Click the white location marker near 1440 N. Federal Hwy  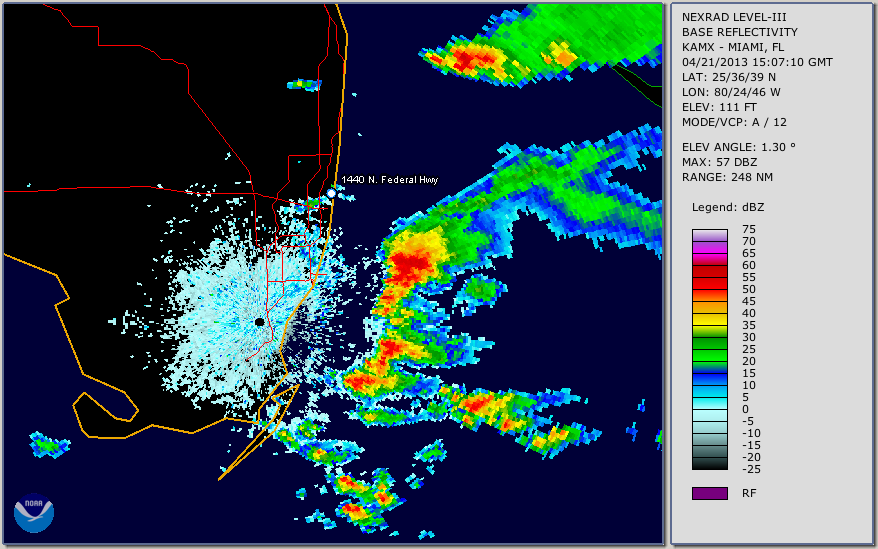point(331,193)
